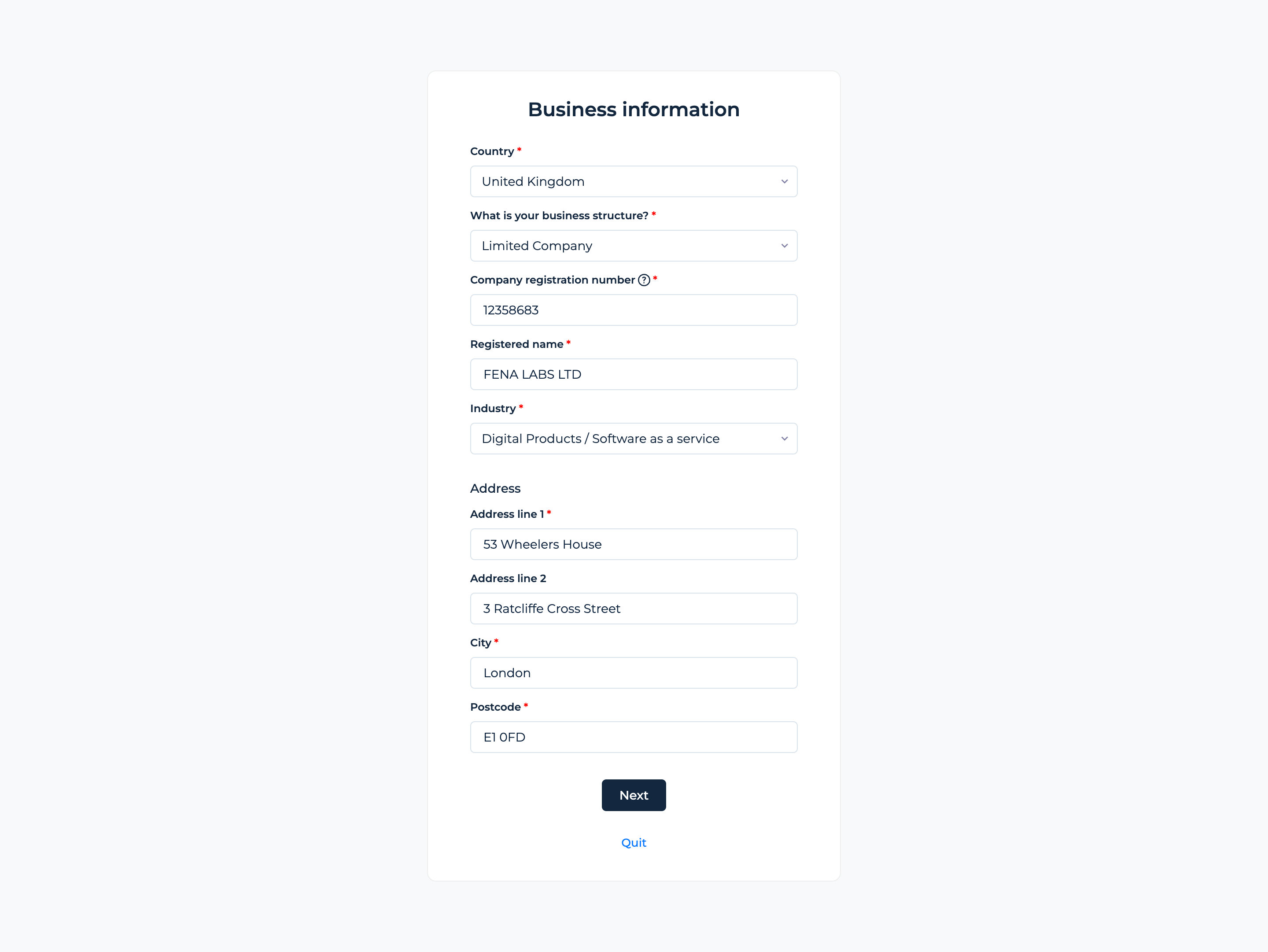Click the Quit link to exit
The image size is (1268, 952).
tap(634, 842)
